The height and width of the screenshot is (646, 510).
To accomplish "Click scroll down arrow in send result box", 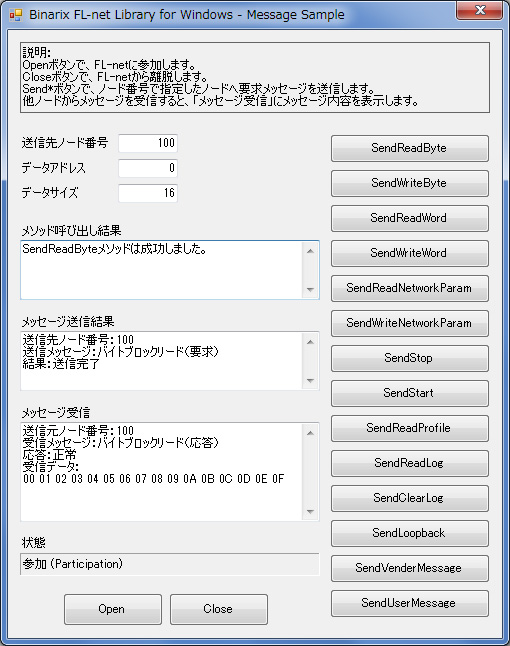I will pos(310,381).
